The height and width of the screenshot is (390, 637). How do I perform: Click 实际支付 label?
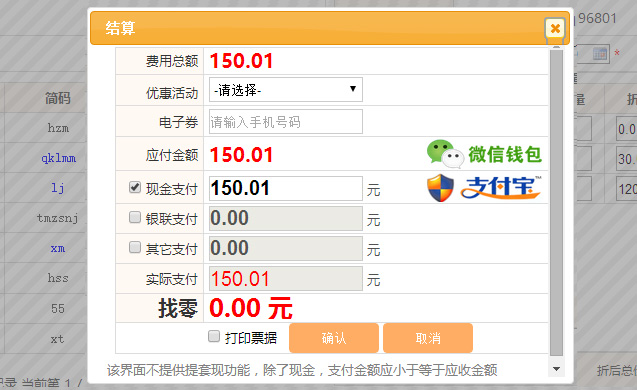(x=172, y=279)
